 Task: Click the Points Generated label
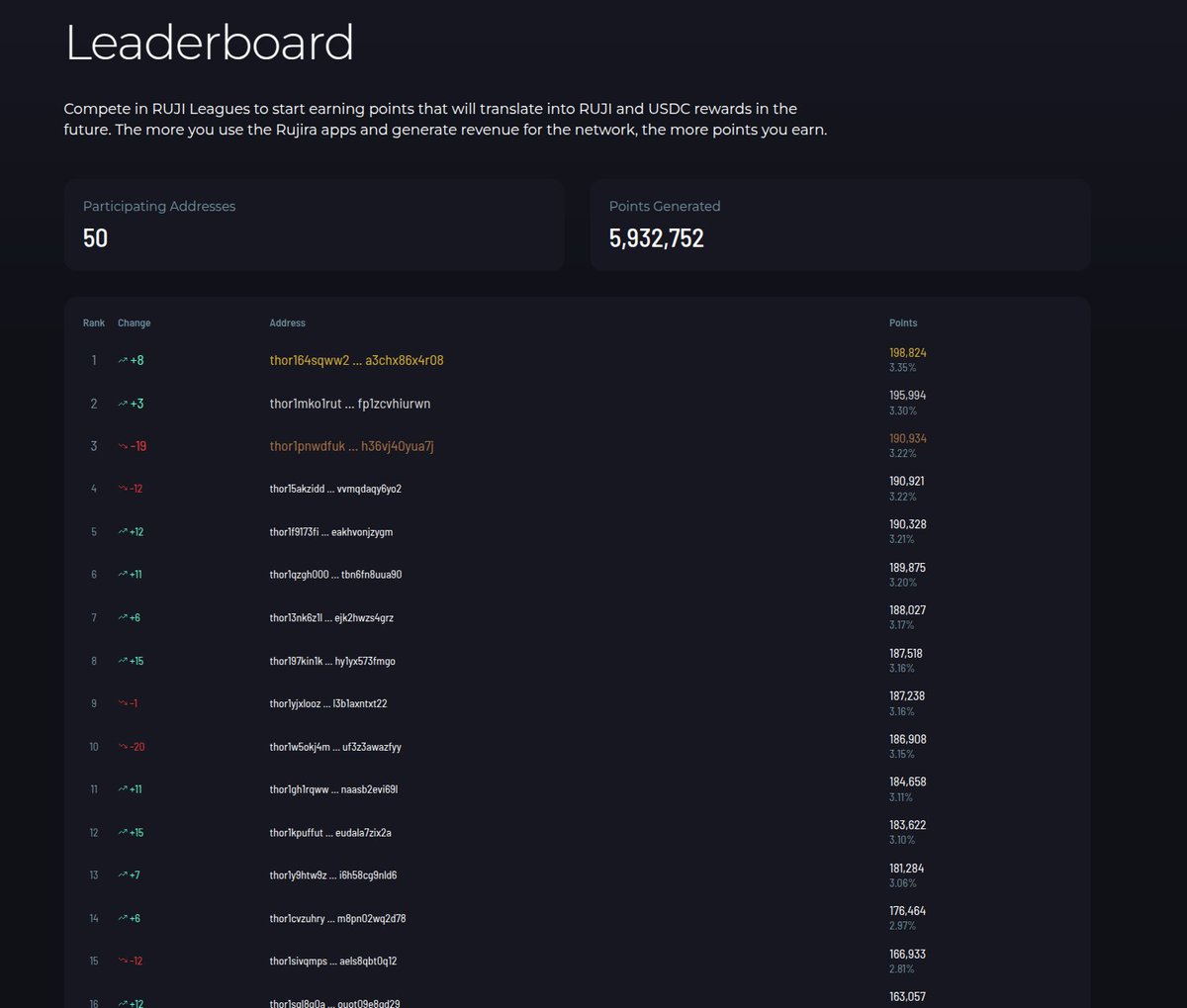pos(665,207)
